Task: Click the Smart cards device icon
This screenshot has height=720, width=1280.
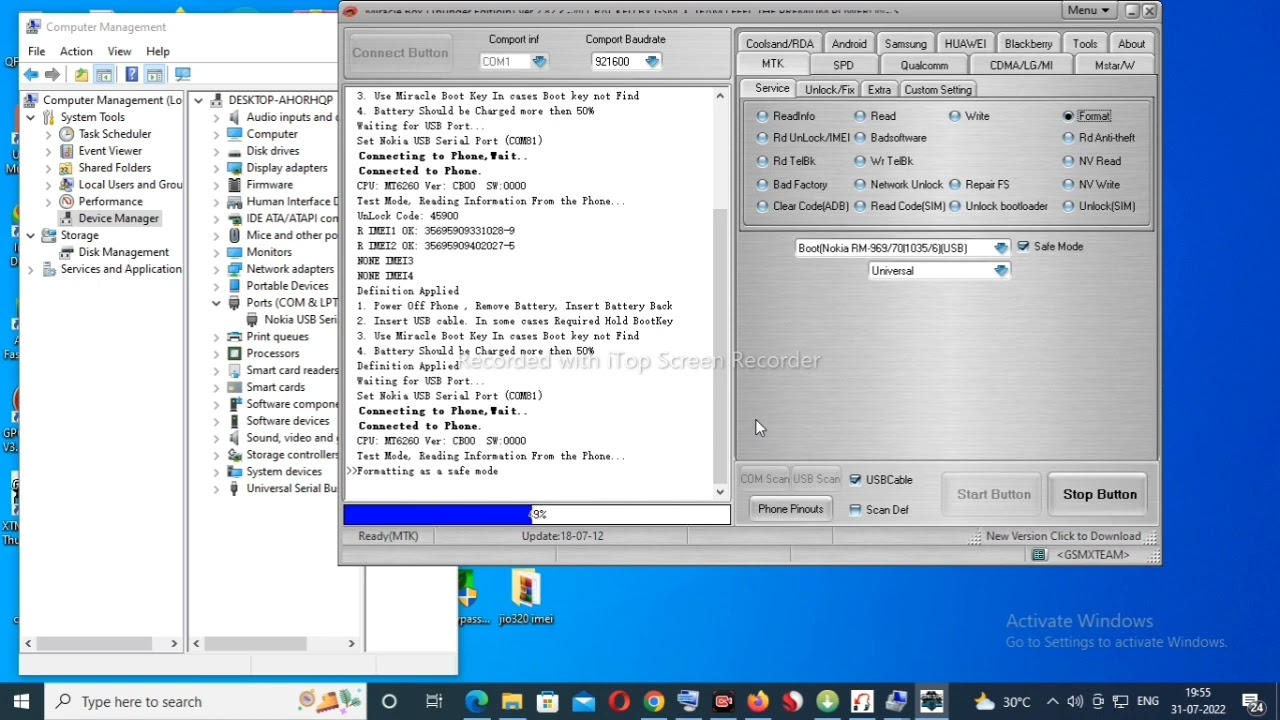Action: (x=234, y=387)
